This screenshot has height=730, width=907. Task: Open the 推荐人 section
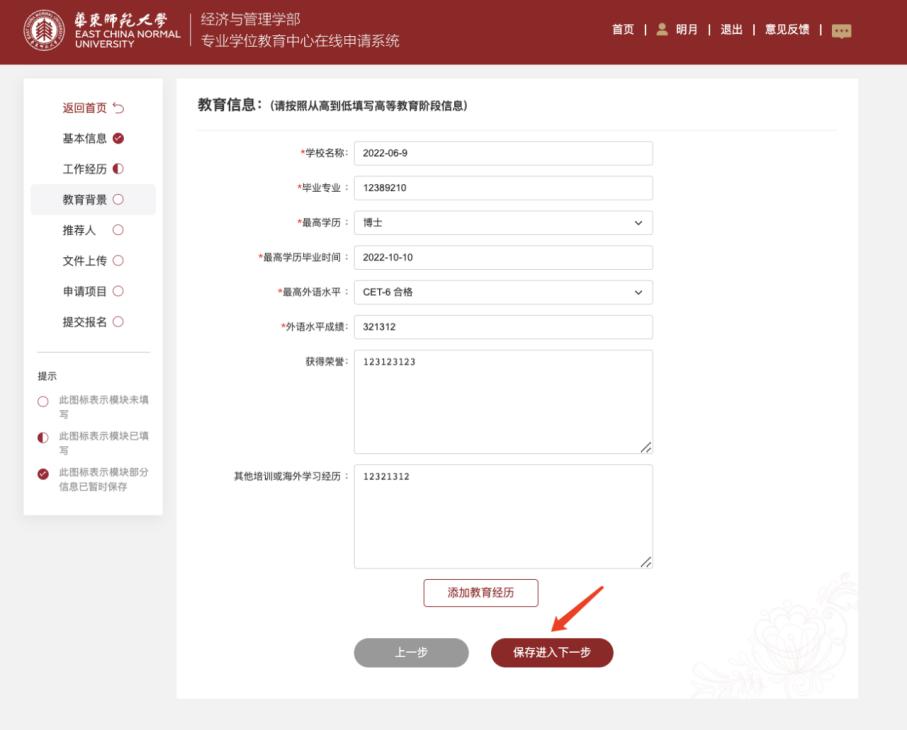tap(79, 230)
